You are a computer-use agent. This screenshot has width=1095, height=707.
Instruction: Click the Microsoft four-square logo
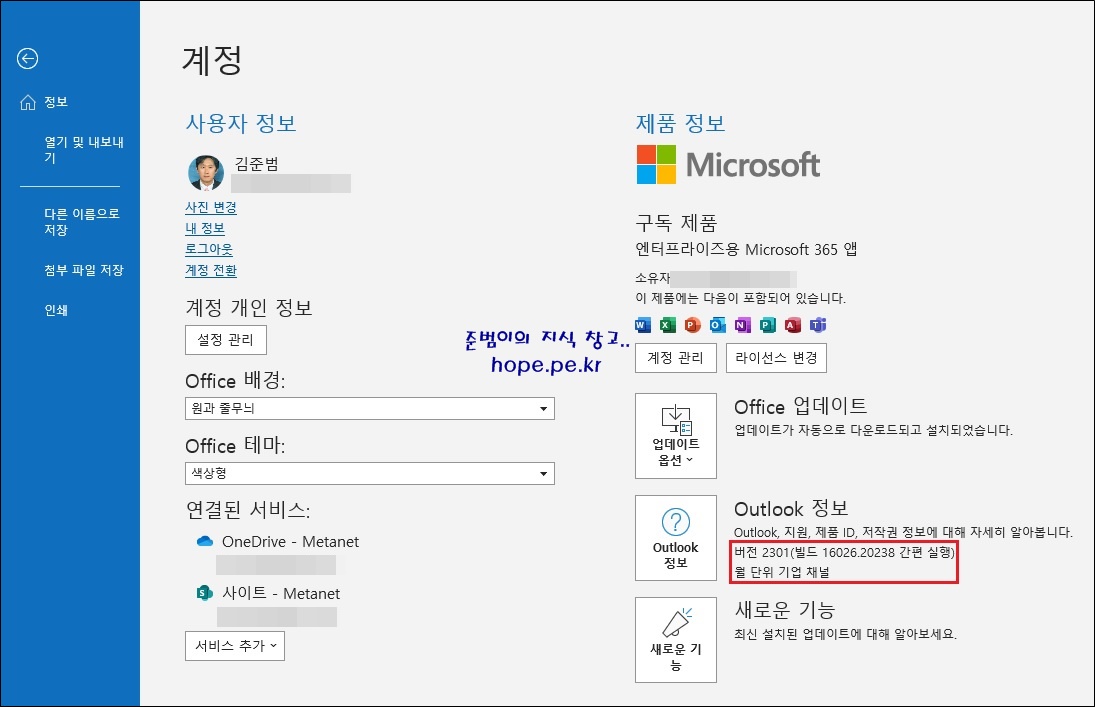pos(656,164)
